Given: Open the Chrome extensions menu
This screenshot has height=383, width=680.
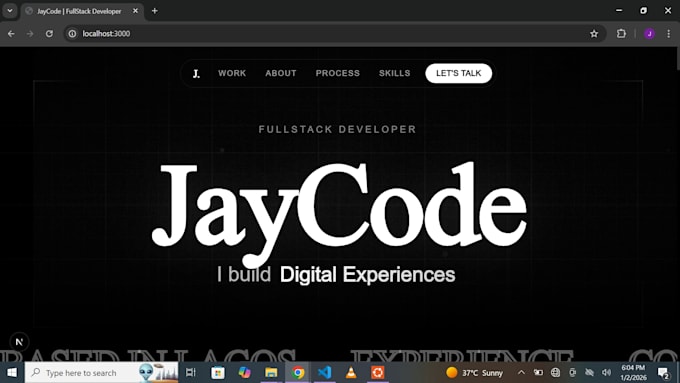Looking at the screenshot, I should pyautogui.click(x=621, y=33).
